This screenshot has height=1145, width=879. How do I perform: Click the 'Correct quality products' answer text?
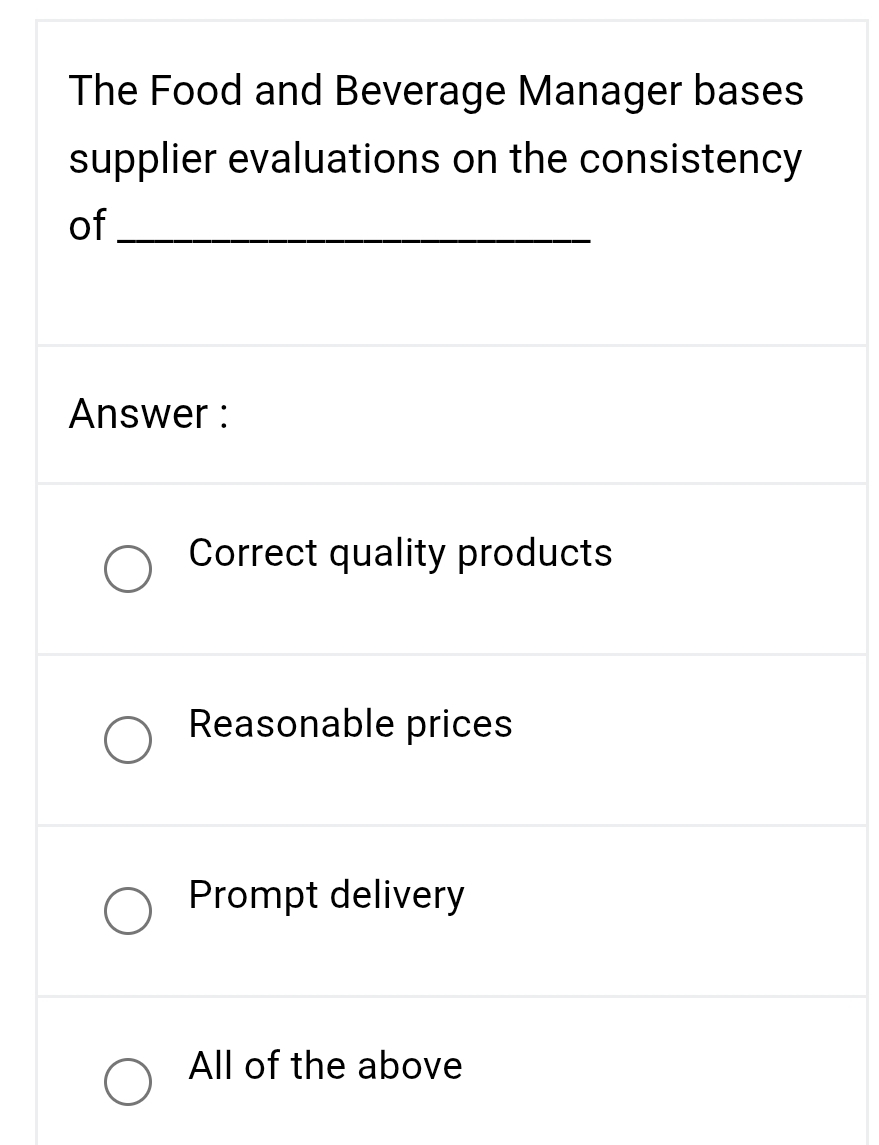click(x=400, y=554)
